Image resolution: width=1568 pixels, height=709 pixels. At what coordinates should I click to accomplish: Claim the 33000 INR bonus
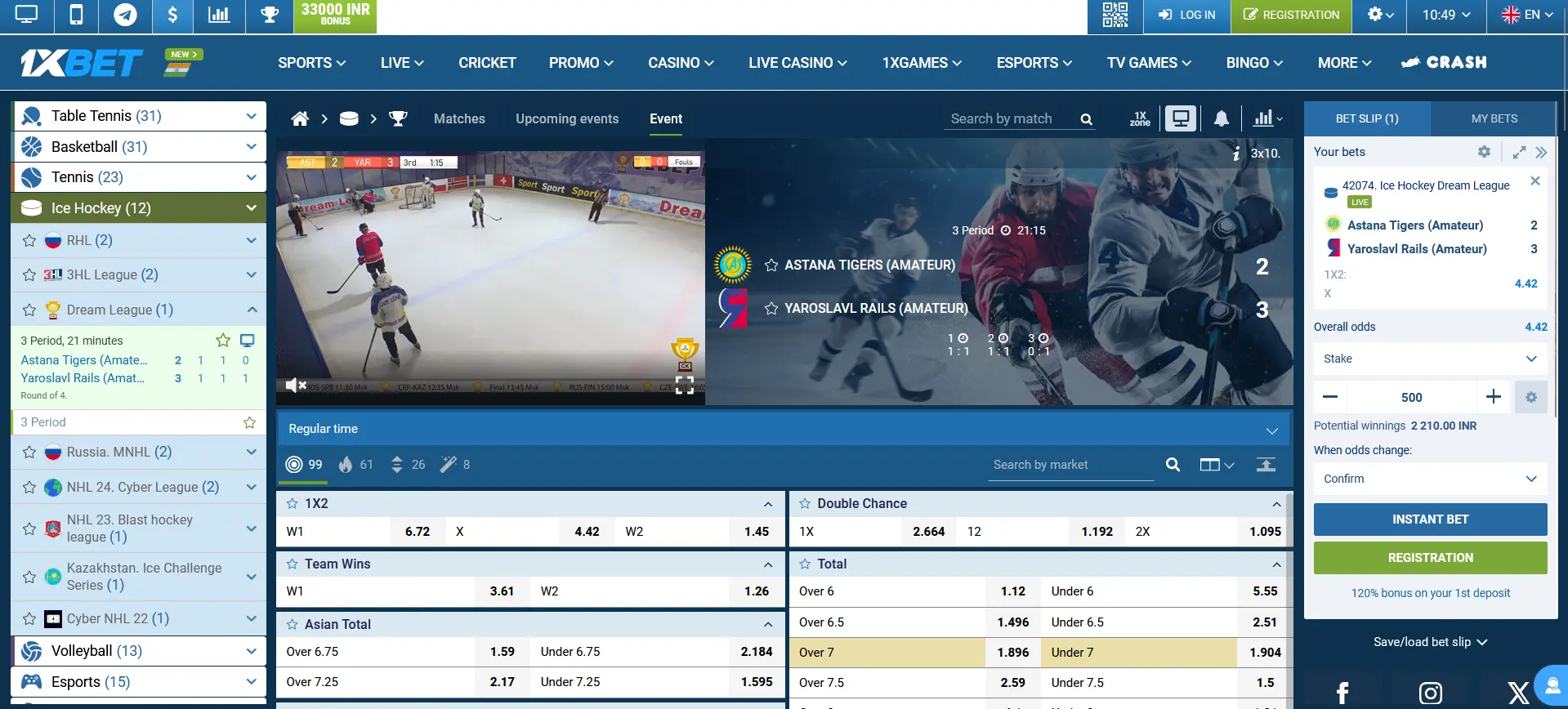pyautogui.click(x=335, y=16)
